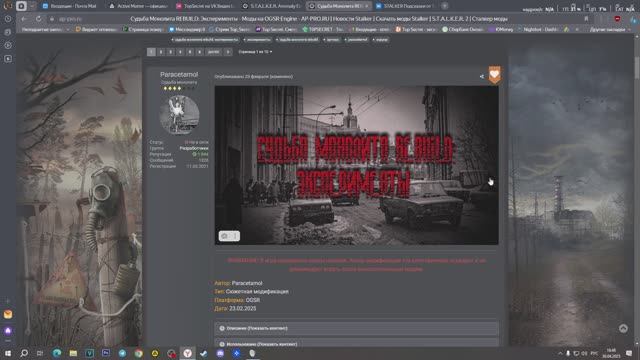Expand the second spoiler below Описание
The image size is (640, 360).
click(x=356, y=343)
